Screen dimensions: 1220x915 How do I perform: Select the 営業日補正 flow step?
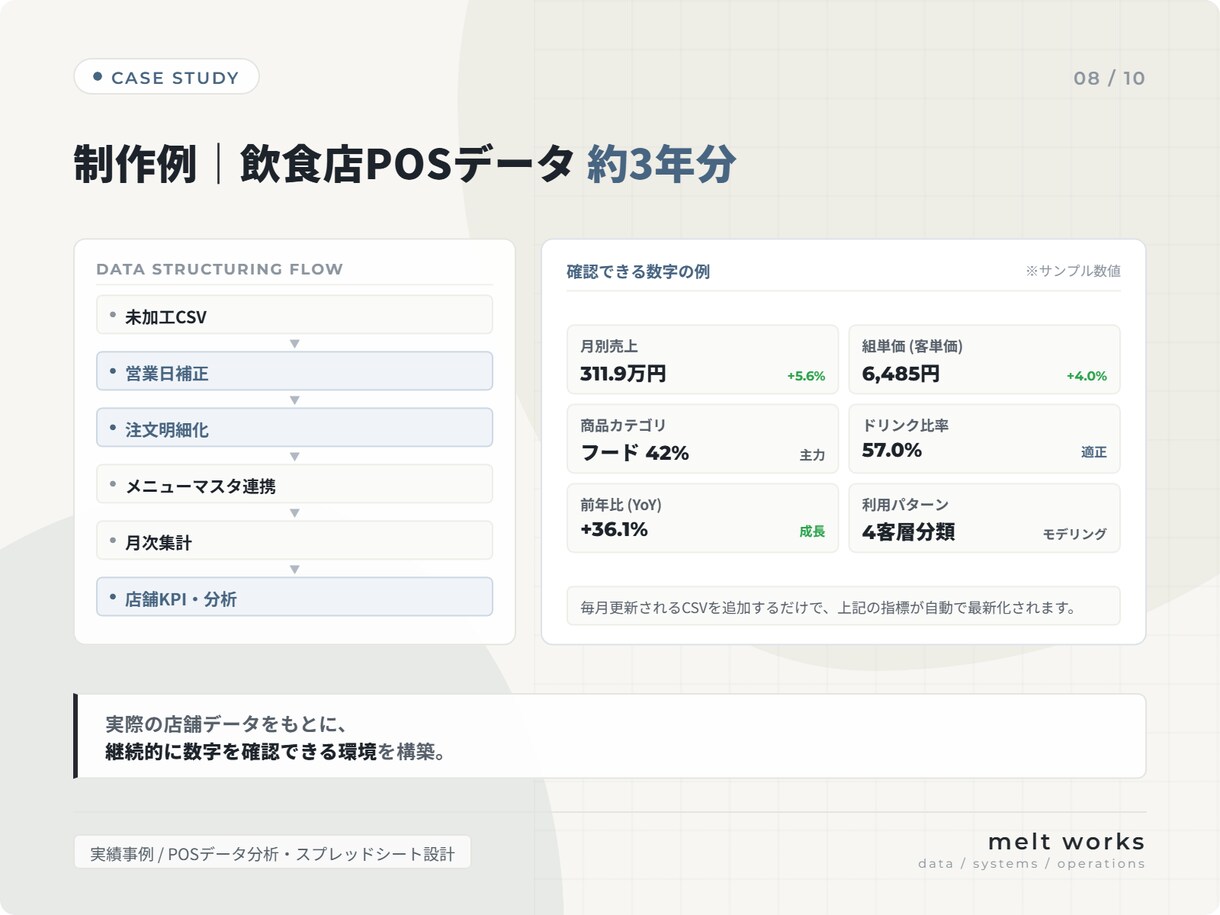pos(294,371)
